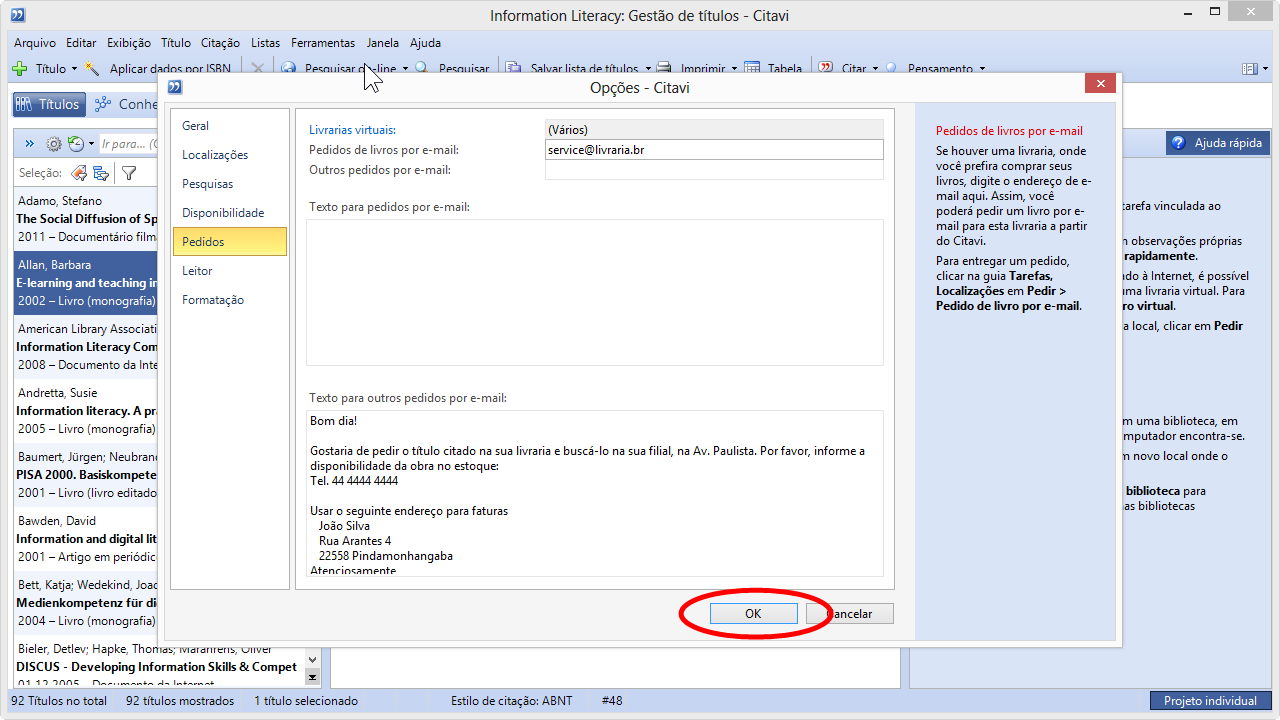Click the Ajuda rápida button
1280x720 pixels.
[1217, 143]
